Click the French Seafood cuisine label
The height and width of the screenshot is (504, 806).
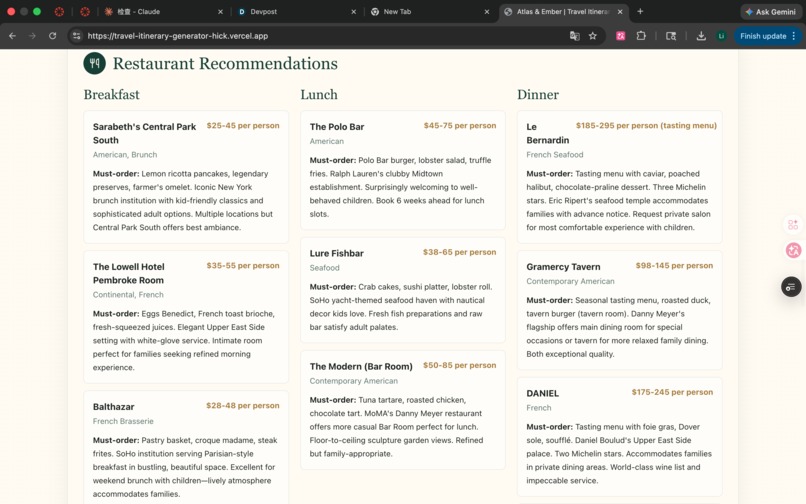pos(555,155)
